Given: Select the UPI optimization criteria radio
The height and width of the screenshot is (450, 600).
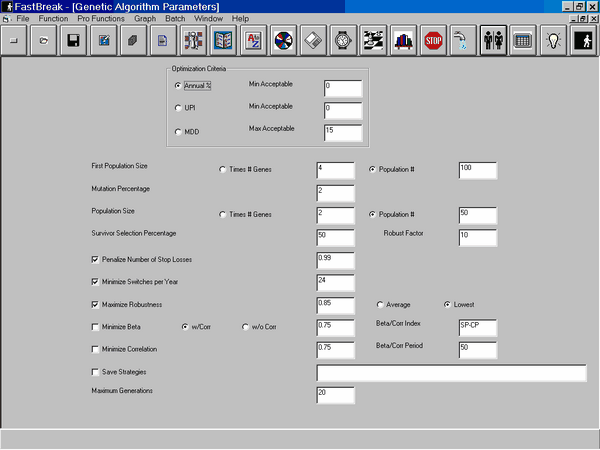Looking at the screenshot, I should tap(179, 108).
